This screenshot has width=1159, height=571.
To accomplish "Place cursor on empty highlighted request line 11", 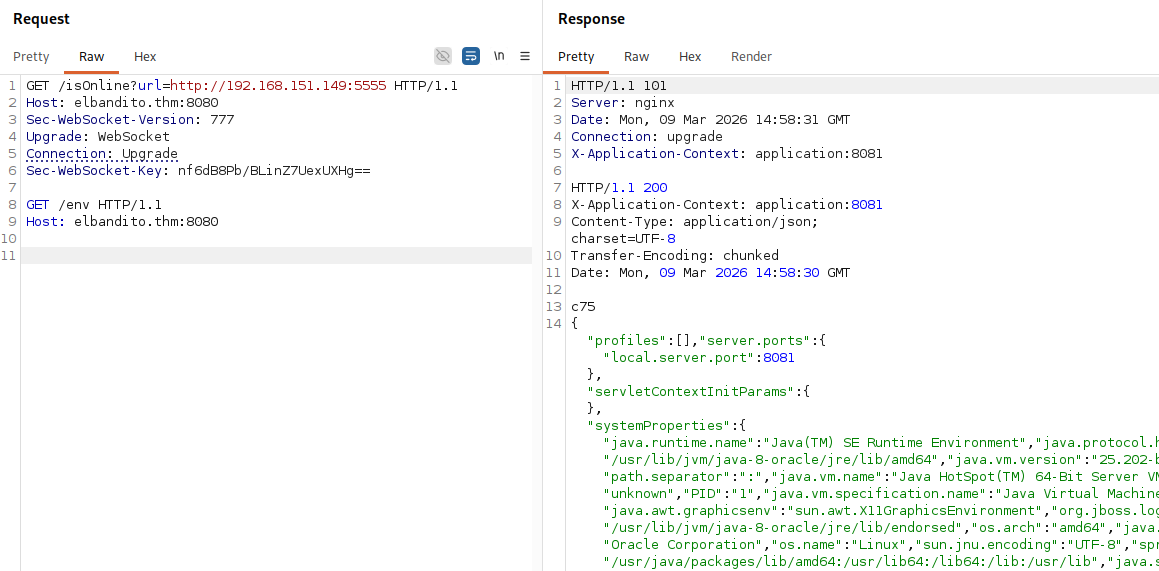I will click(x=276, y=256).
